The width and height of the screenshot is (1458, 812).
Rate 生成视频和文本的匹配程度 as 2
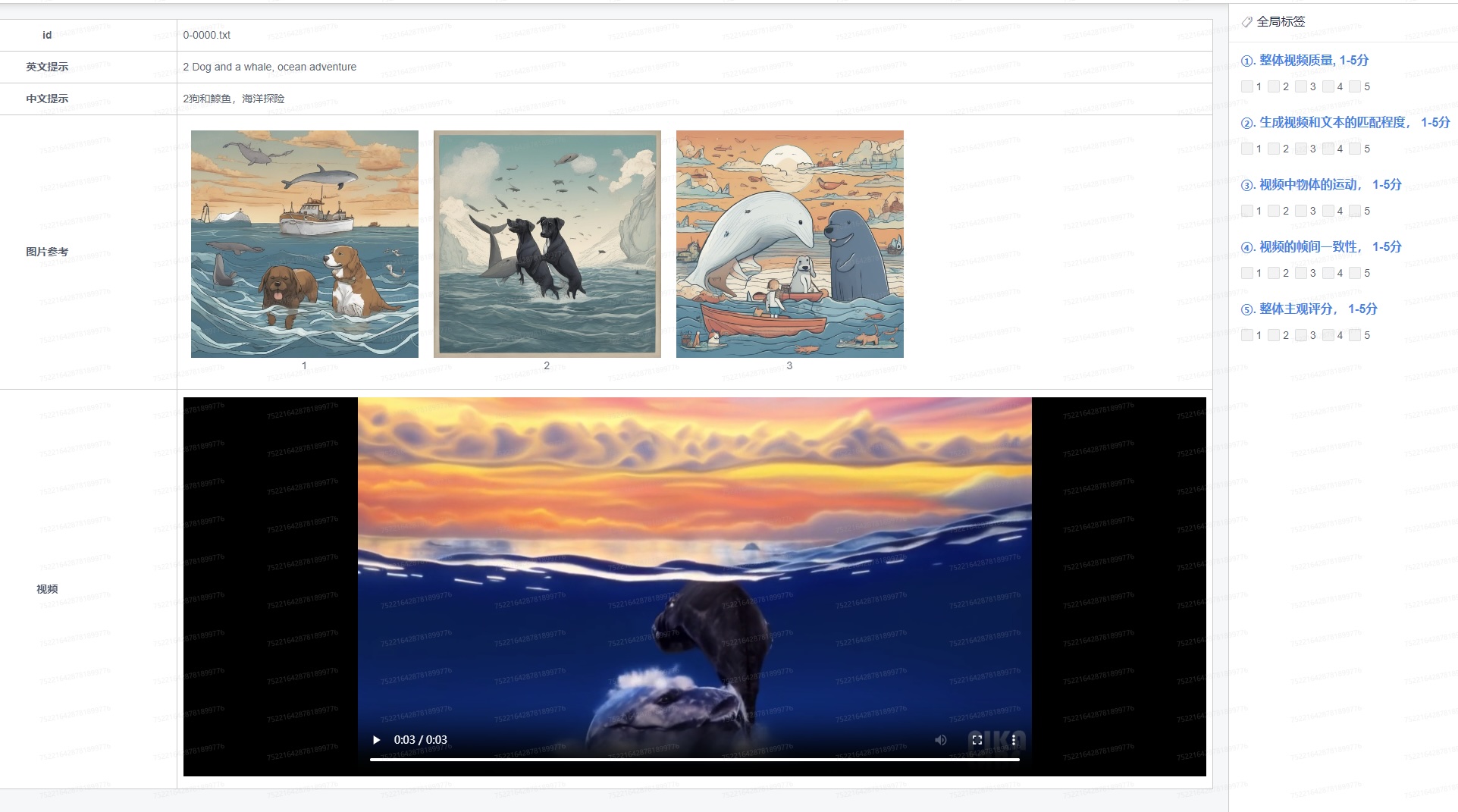[x=1274, y=149]
